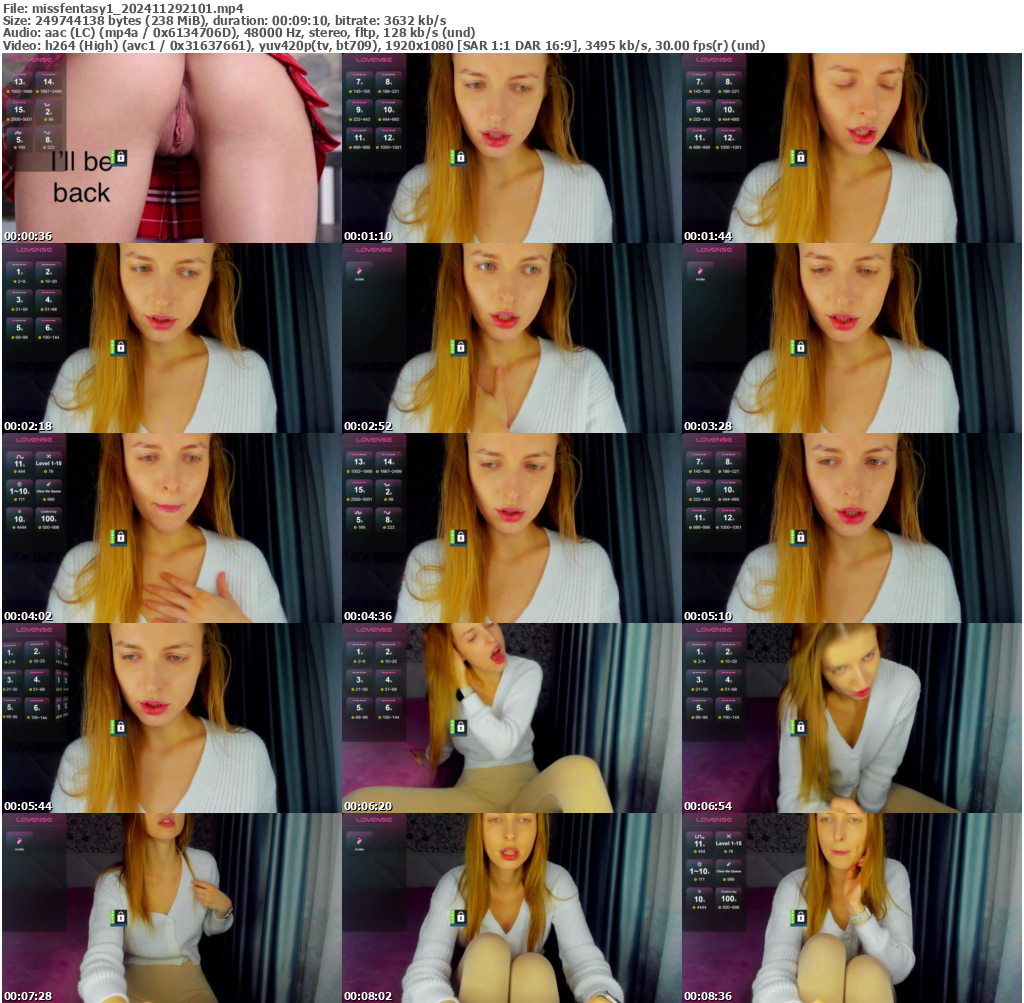Collapse the Level 1-15 tile details
Image resolution: width=1024 pixels, height=1003 pixels.
point(48,463)
